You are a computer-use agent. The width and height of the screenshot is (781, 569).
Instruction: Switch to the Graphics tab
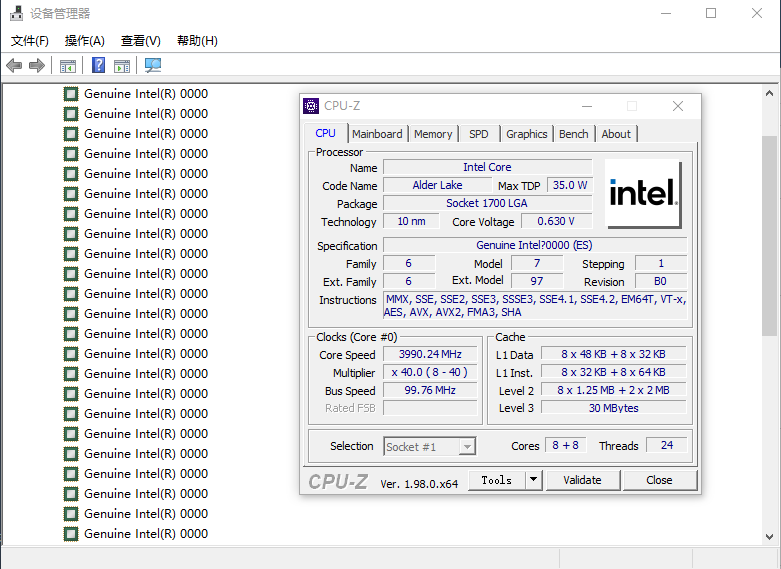click(x=526, y=134)
